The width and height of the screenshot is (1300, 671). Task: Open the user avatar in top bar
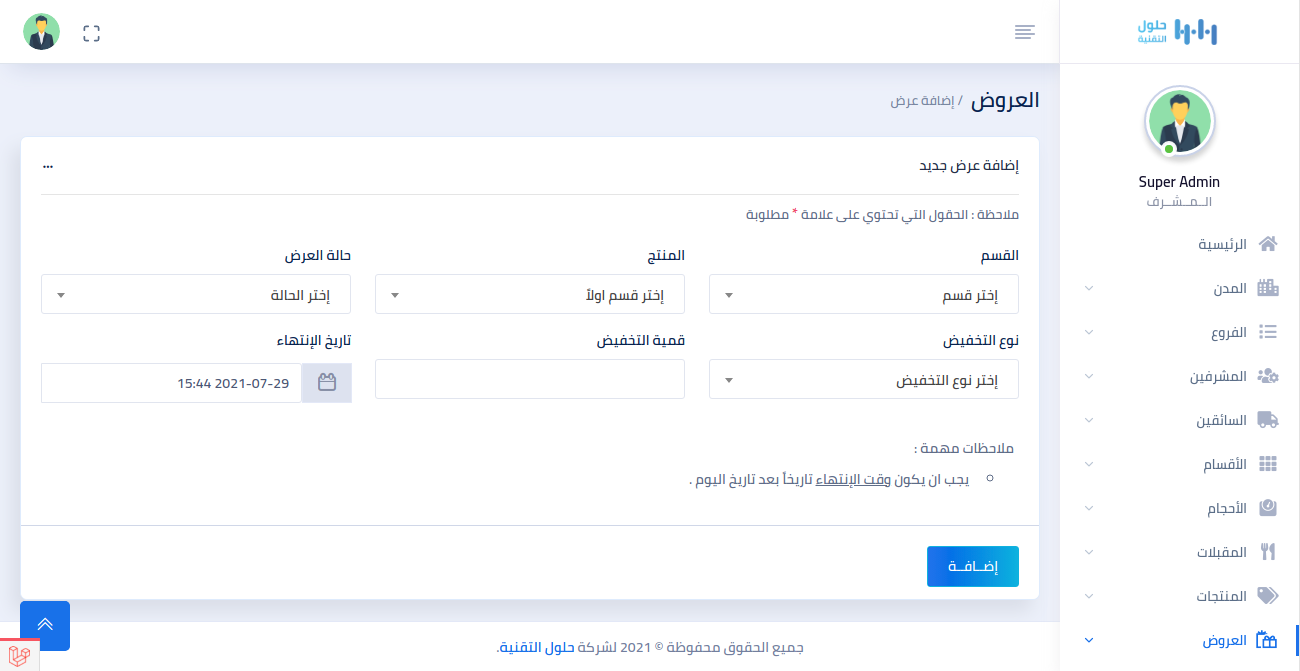point(42,33)
